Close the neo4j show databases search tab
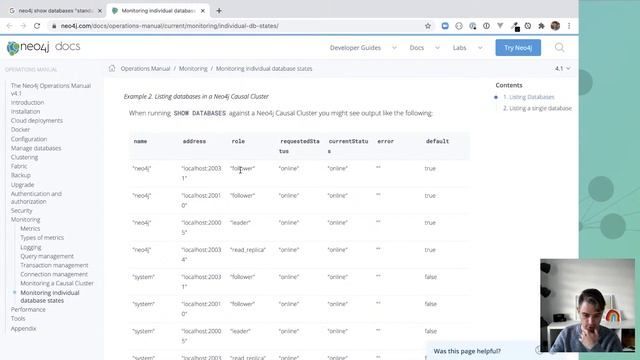 coord(100,11)
